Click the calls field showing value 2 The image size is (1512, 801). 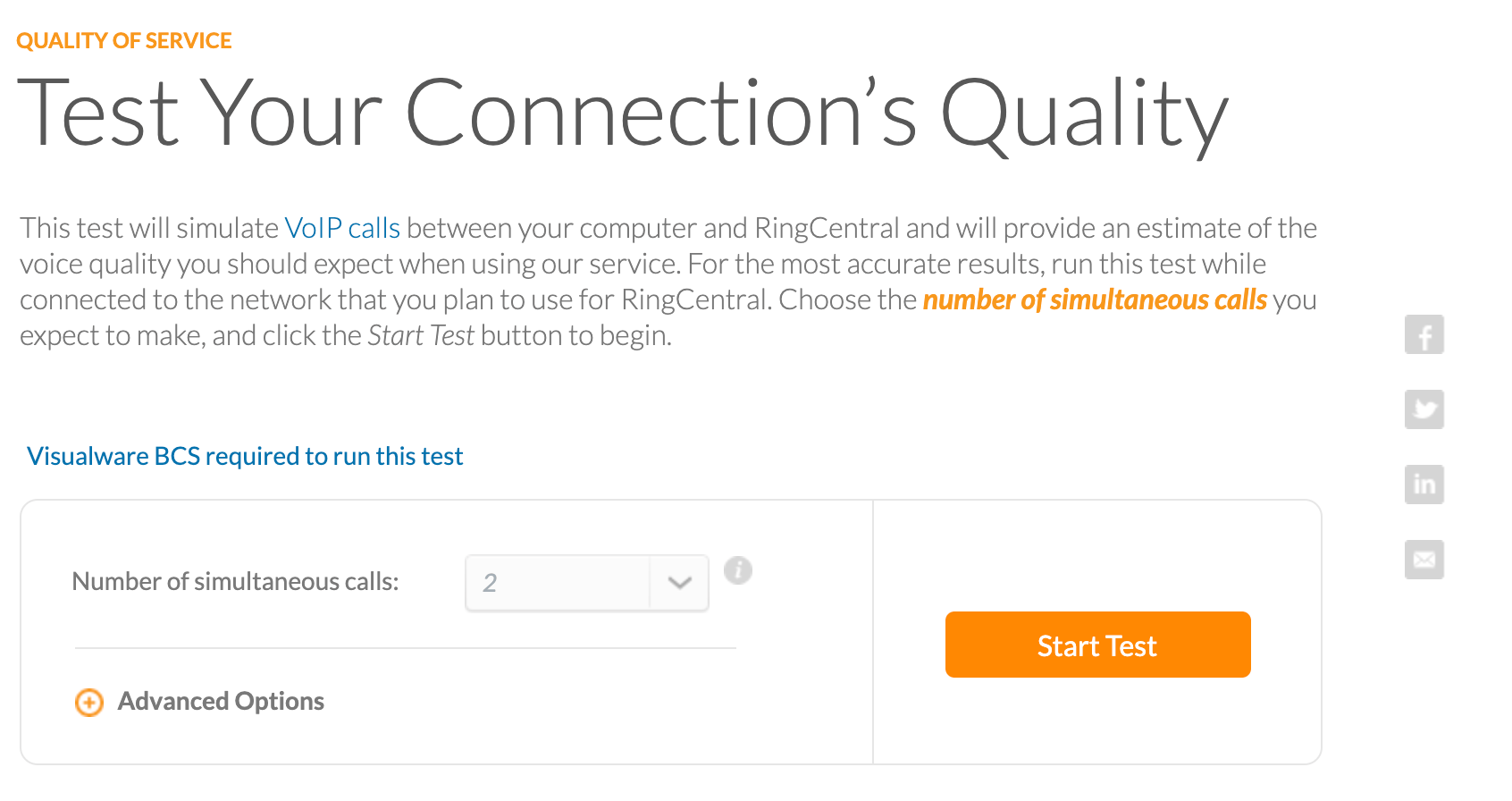558,583
